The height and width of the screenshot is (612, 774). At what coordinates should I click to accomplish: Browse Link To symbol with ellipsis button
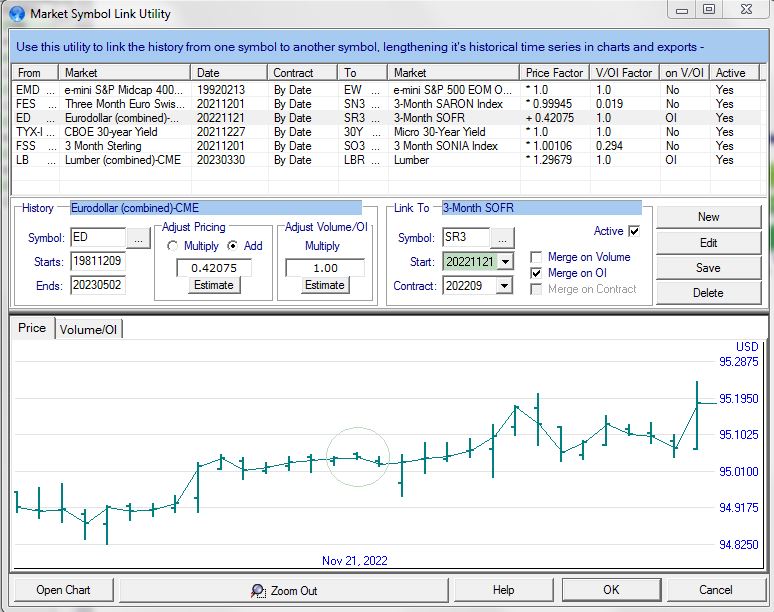pos(502,238)
